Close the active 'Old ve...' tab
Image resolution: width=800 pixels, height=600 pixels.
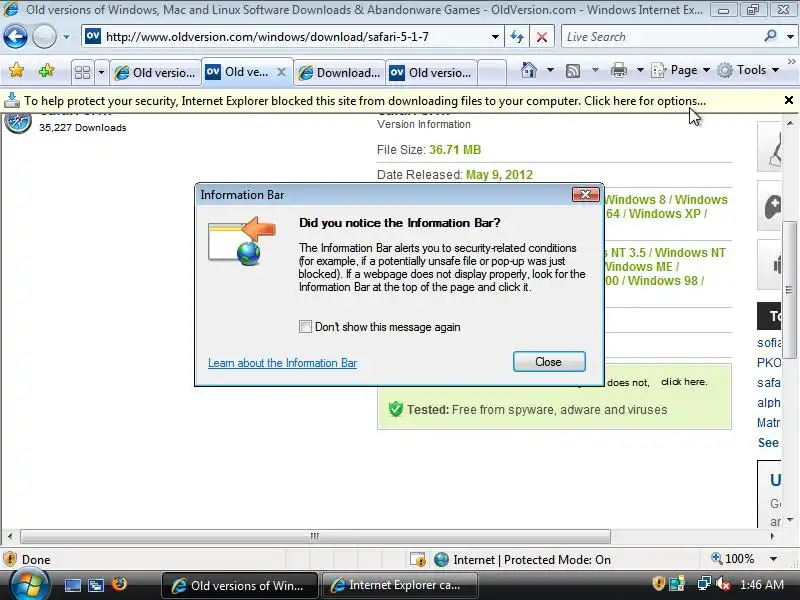click(281, 72)
